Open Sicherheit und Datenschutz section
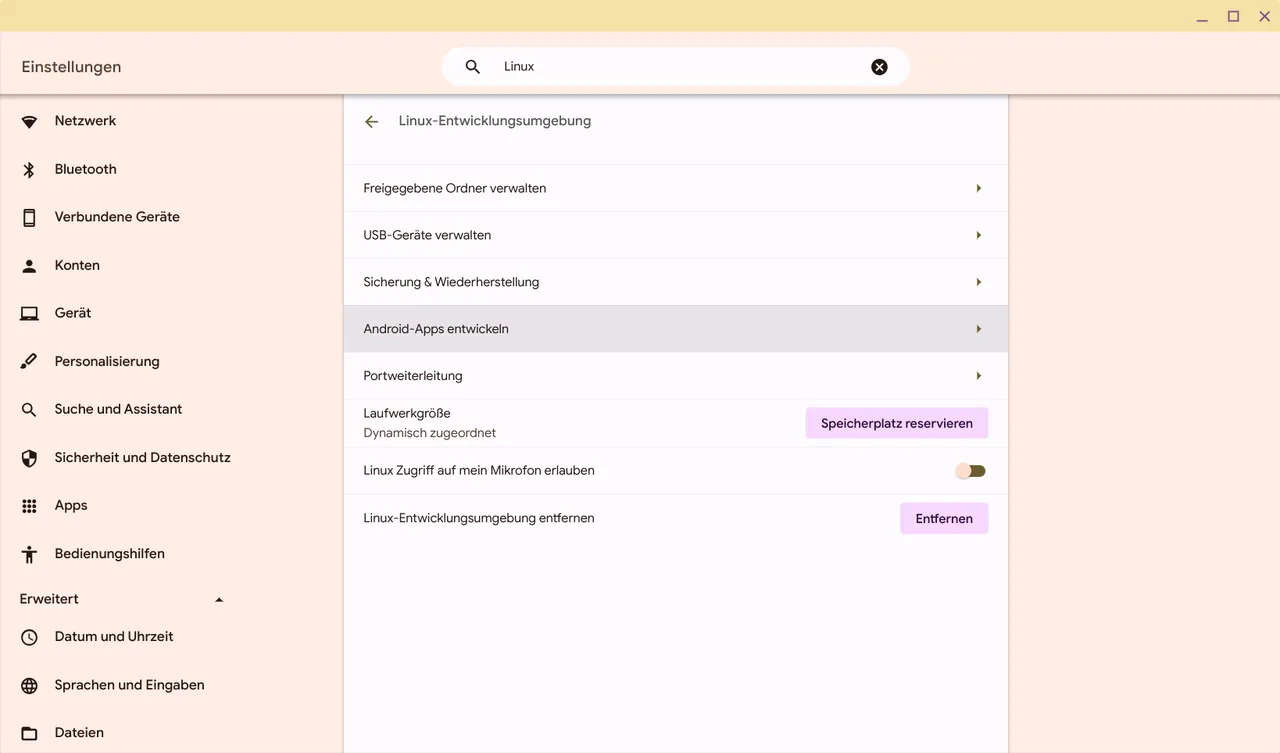The width and height of the screenshot is (1280, 753). click(143, 458)
